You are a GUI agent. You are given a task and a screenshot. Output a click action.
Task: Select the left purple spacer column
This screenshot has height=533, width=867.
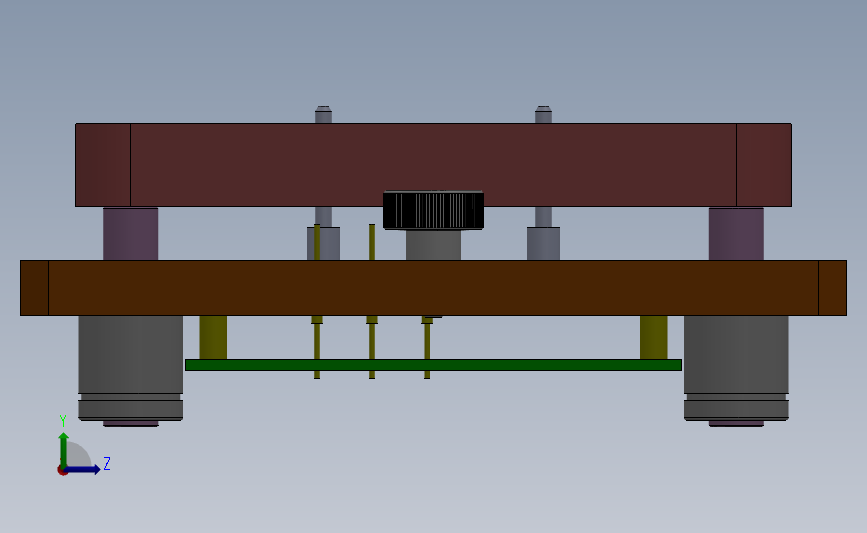[x=130, y=234]
